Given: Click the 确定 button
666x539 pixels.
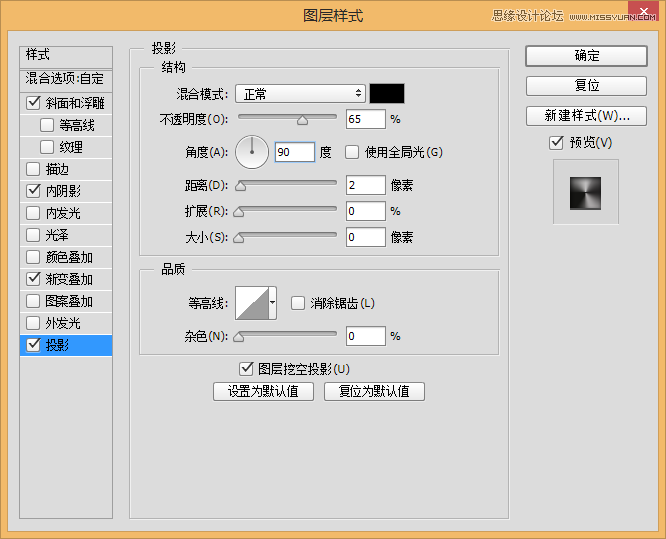Looking at the screenshot, I should [x=586, y=56].
